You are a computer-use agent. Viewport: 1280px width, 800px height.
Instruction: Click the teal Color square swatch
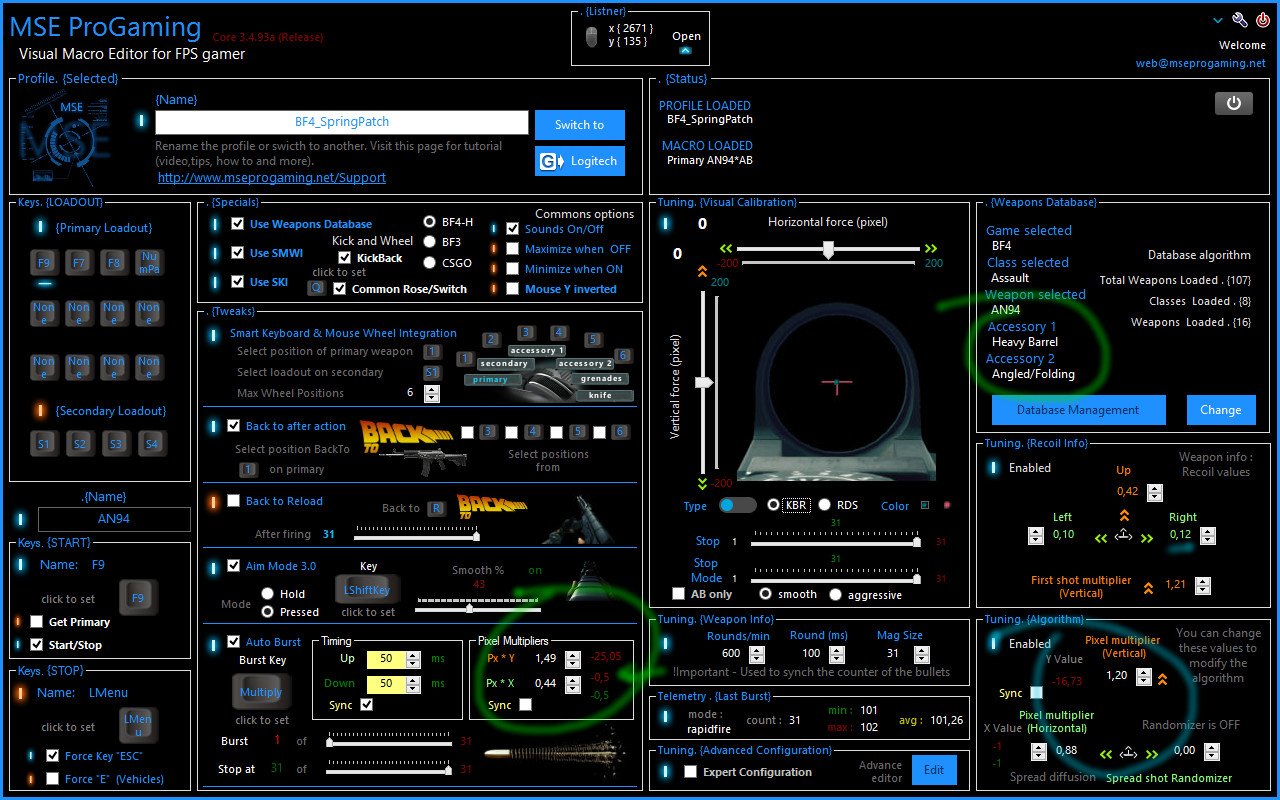click(x=924, y=505)
